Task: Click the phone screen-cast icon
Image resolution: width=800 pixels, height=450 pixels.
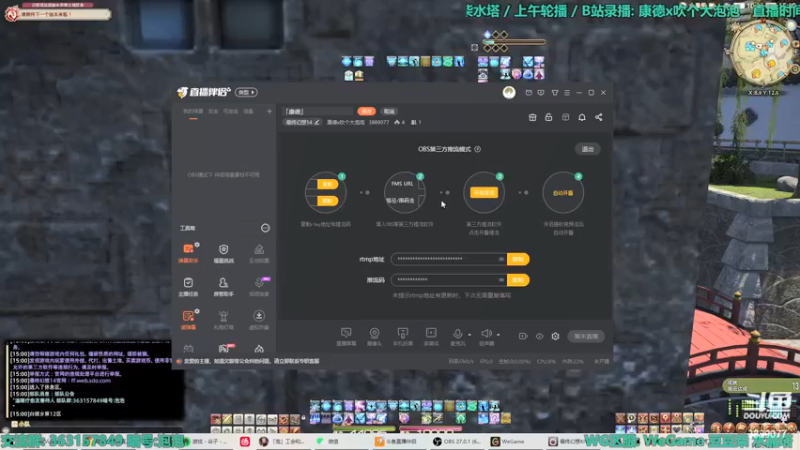Action: click(x=403, y=337)
